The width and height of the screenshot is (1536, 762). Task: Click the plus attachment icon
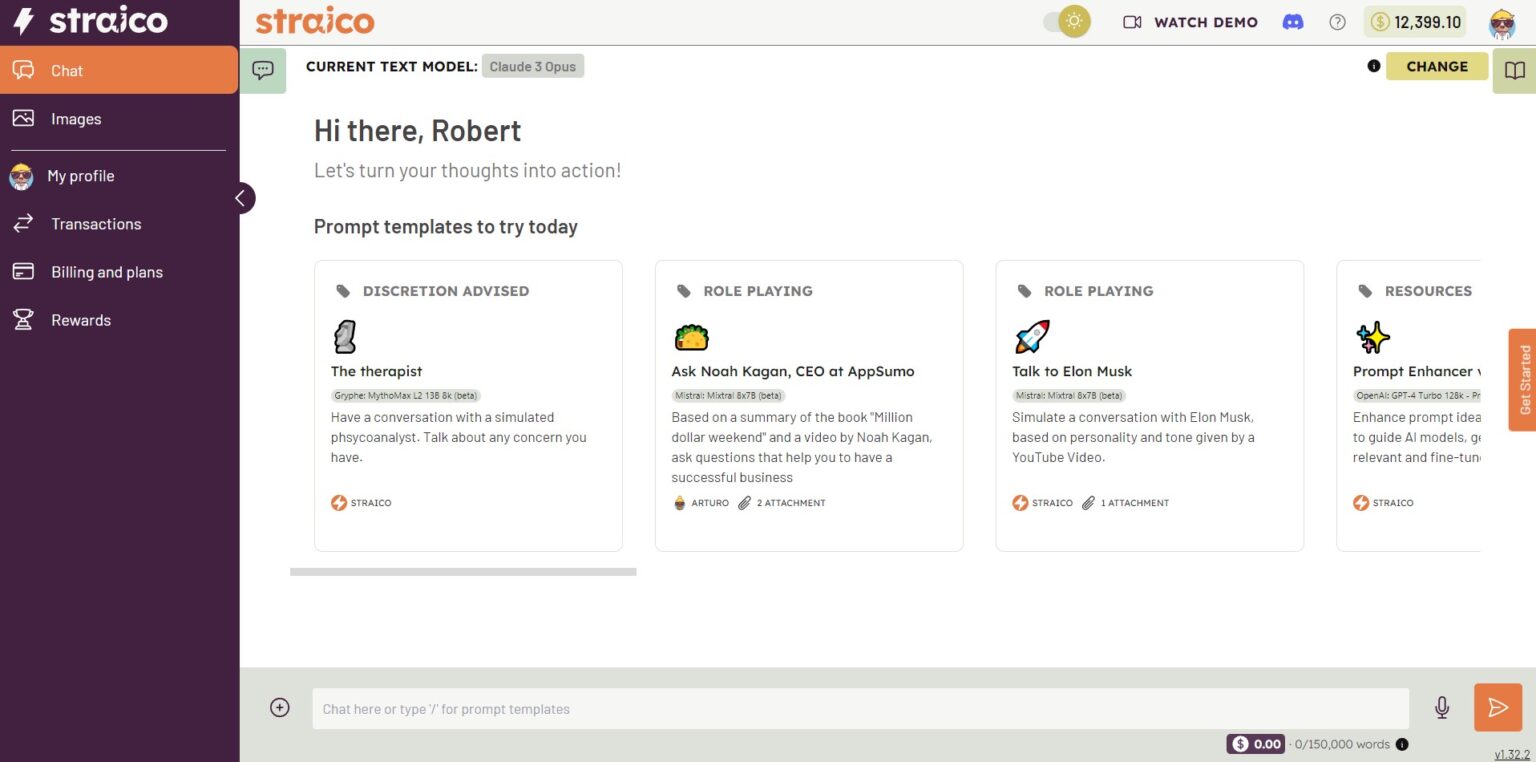pyautogui.click(x=280, y=708)
